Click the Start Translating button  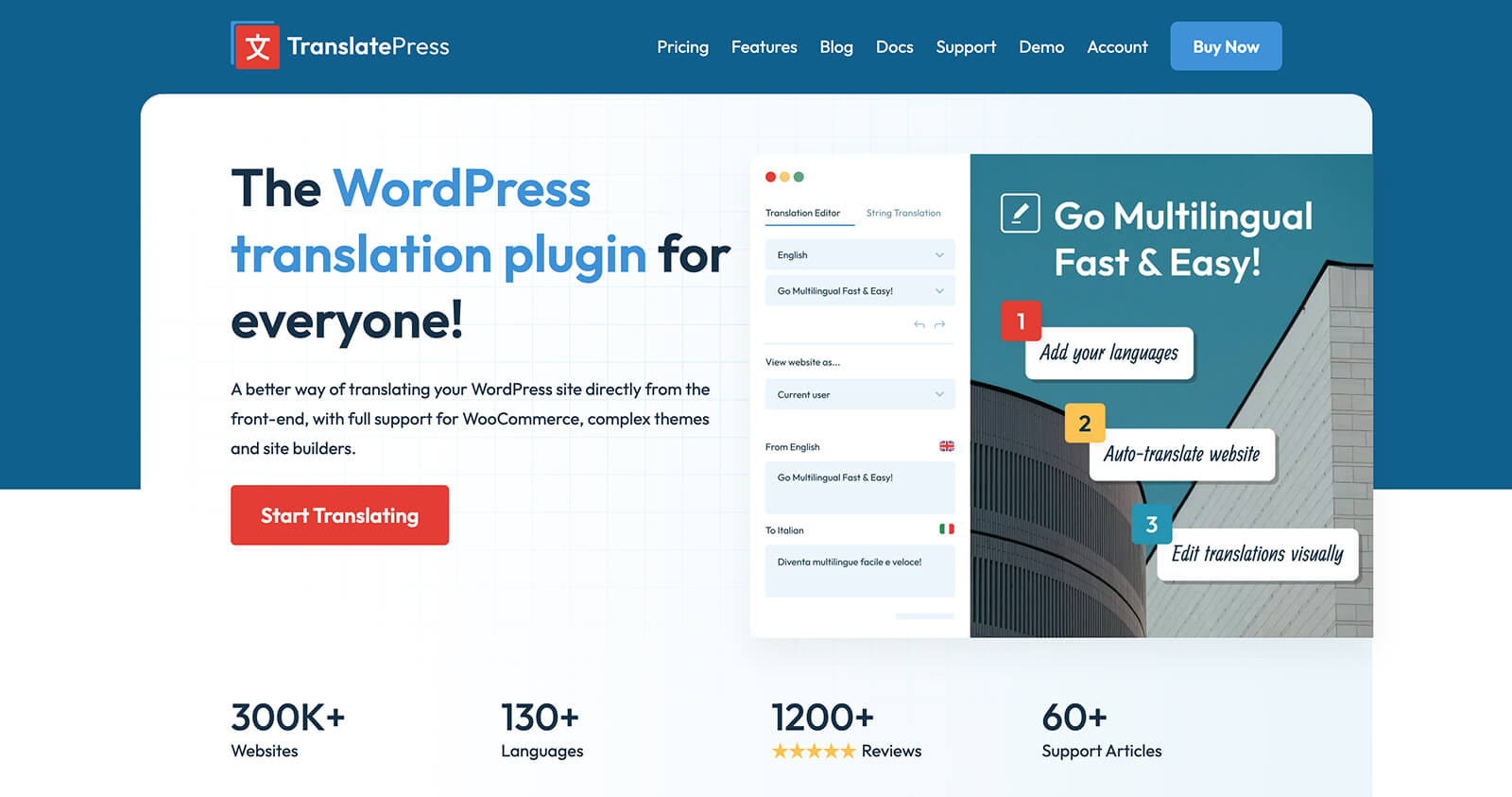click(x=339, y=515)
